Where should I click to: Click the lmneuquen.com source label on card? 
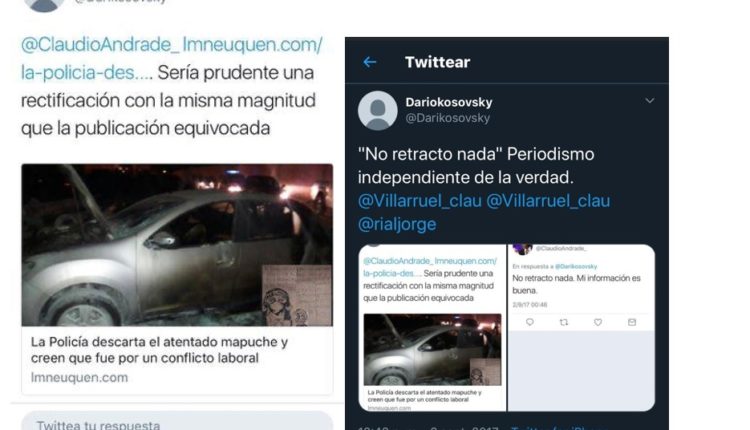click(x=79, y=377)
